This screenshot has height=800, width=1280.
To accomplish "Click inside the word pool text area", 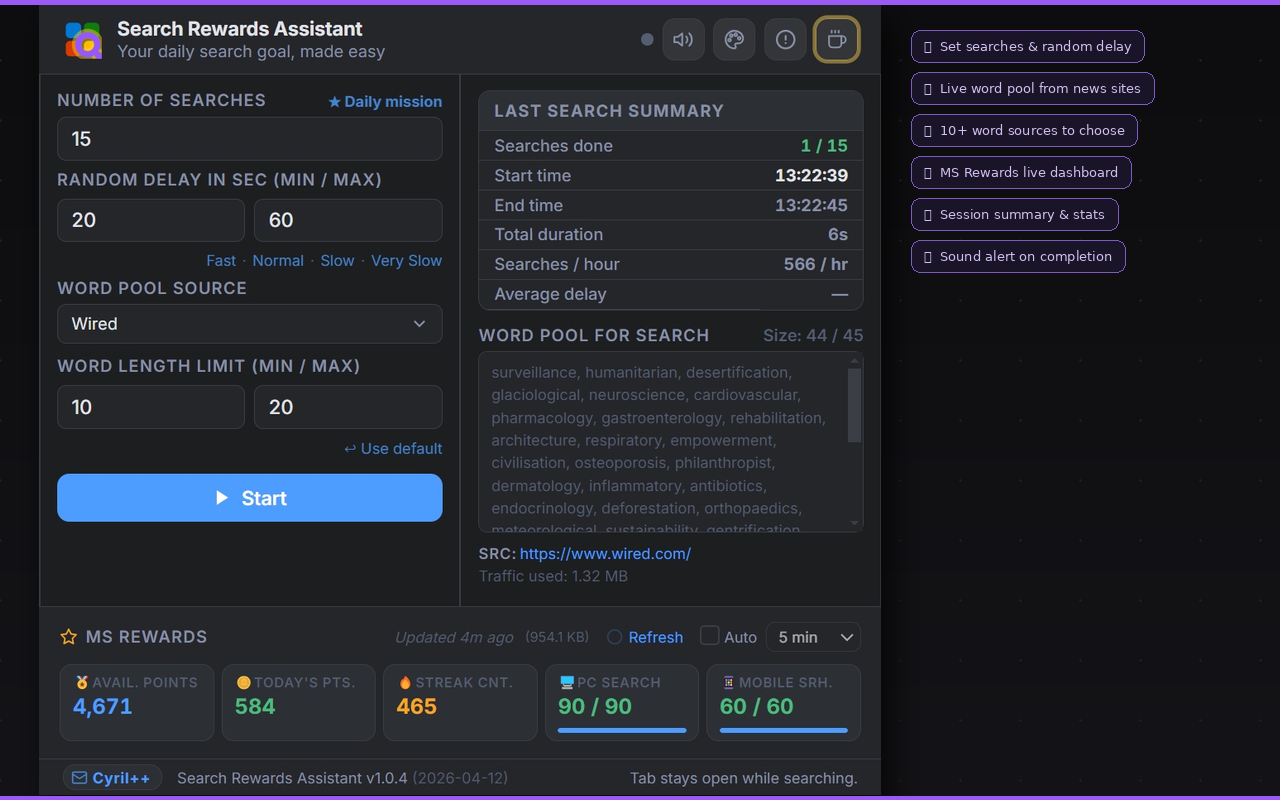I will pos(664,442).
